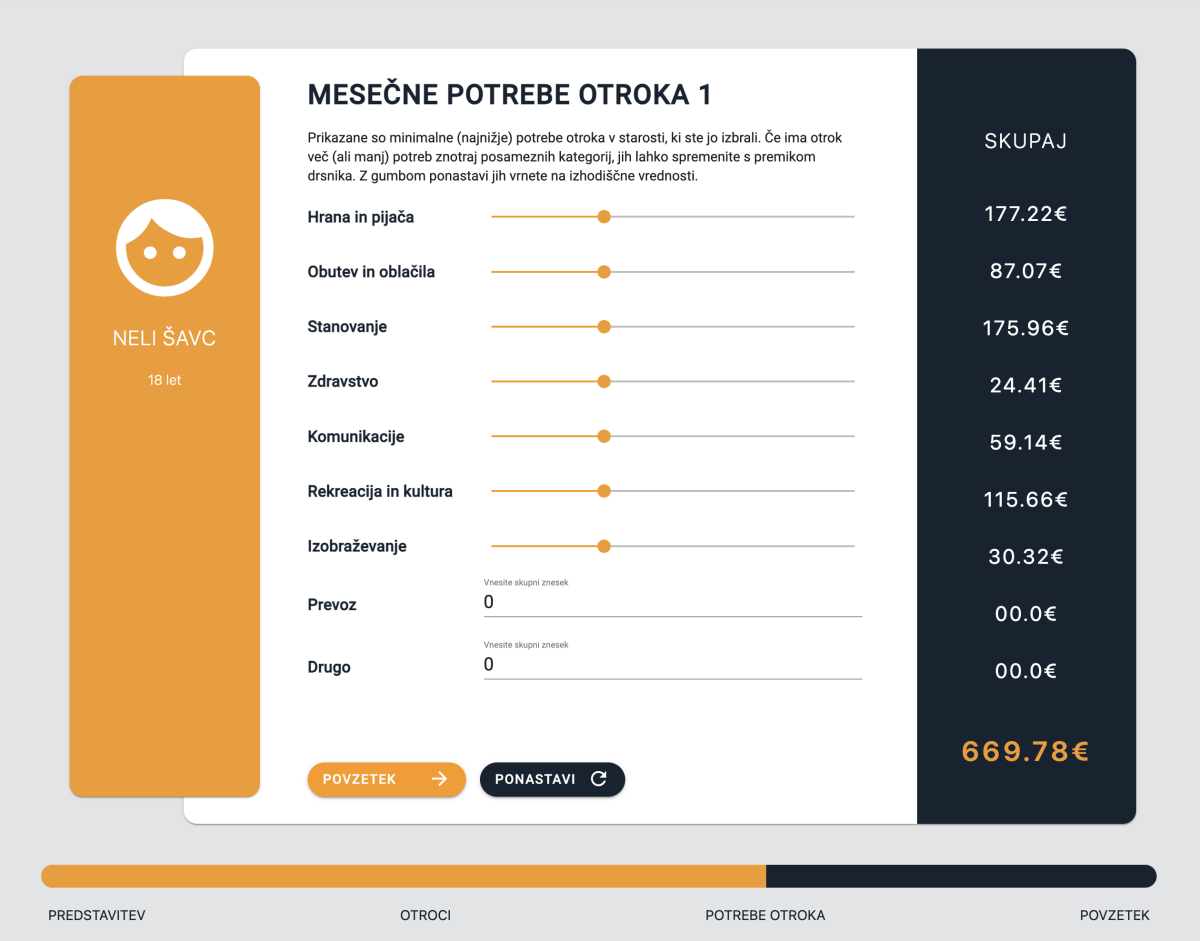
Task: Click the Hrana in pijača label
Action: (361, 217)
